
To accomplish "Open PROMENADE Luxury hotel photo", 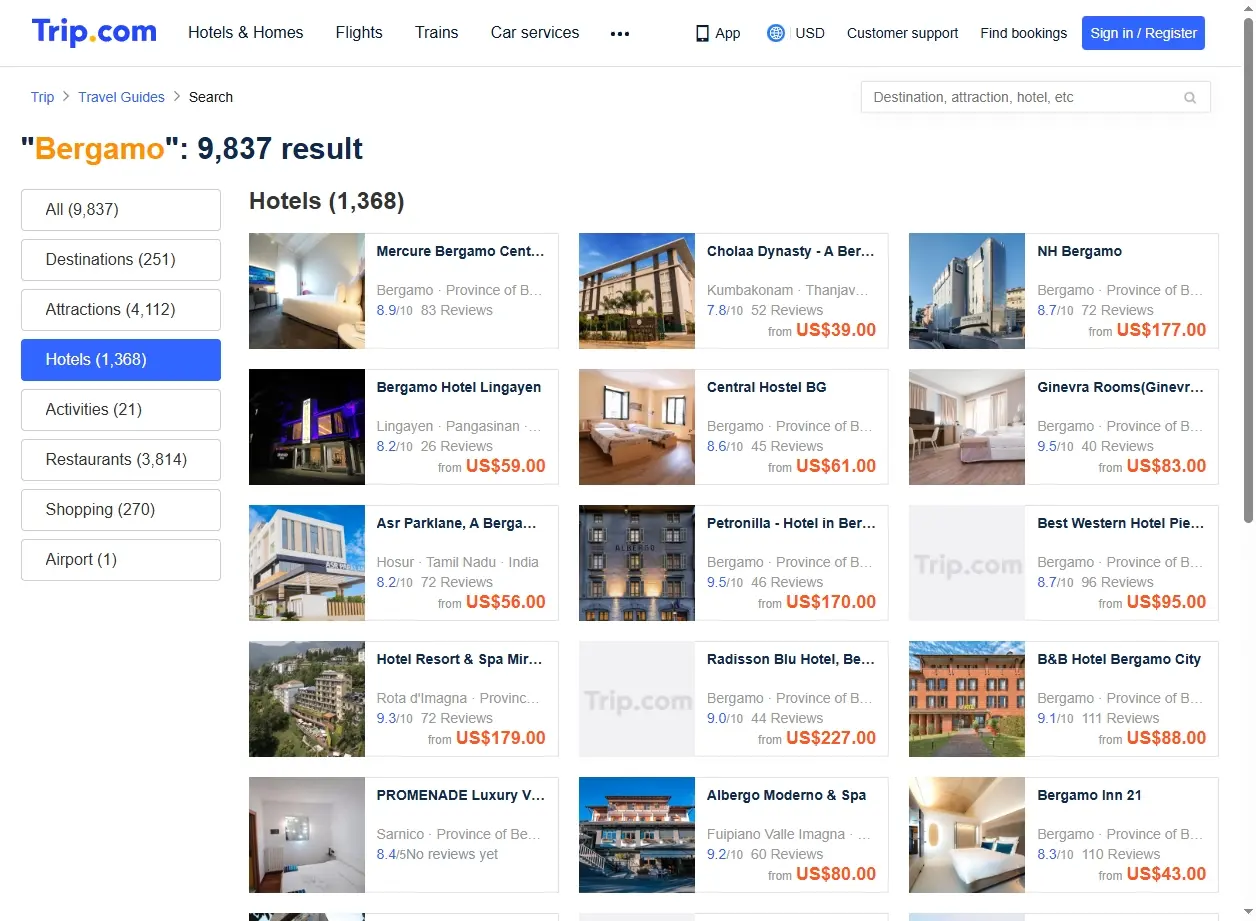I will [307, 835].
